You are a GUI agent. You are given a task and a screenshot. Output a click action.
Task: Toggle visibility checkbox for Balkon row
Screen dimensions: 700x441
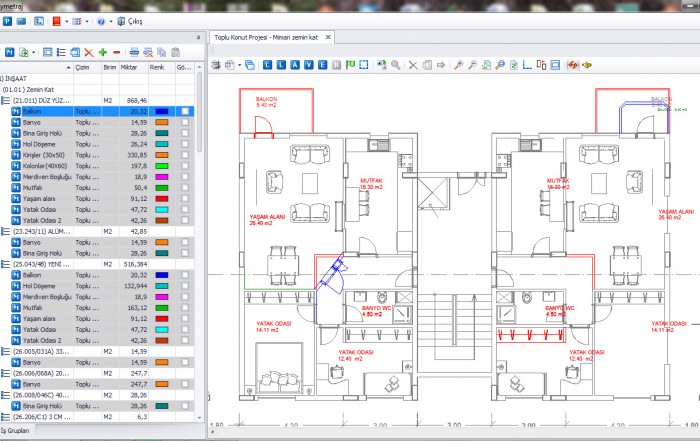184,111
